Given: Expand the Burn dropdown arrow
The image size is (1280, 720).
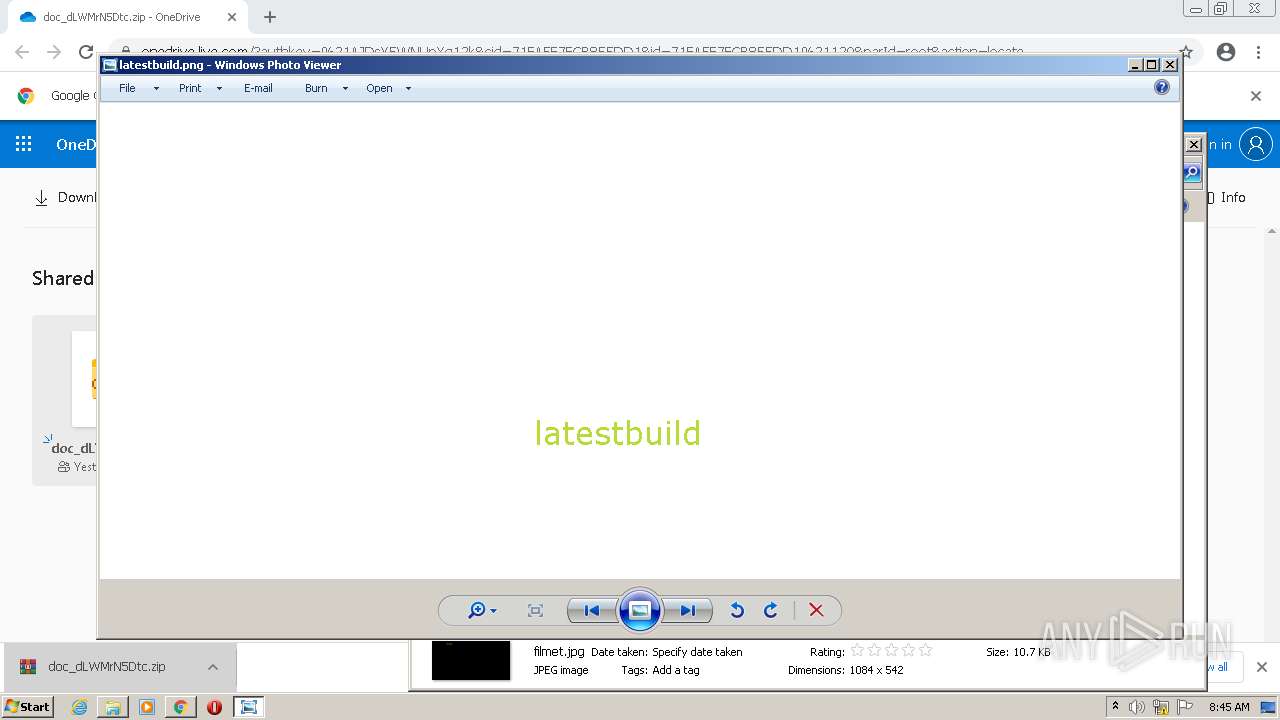Looking at the screenshot, I should point(345,88).
